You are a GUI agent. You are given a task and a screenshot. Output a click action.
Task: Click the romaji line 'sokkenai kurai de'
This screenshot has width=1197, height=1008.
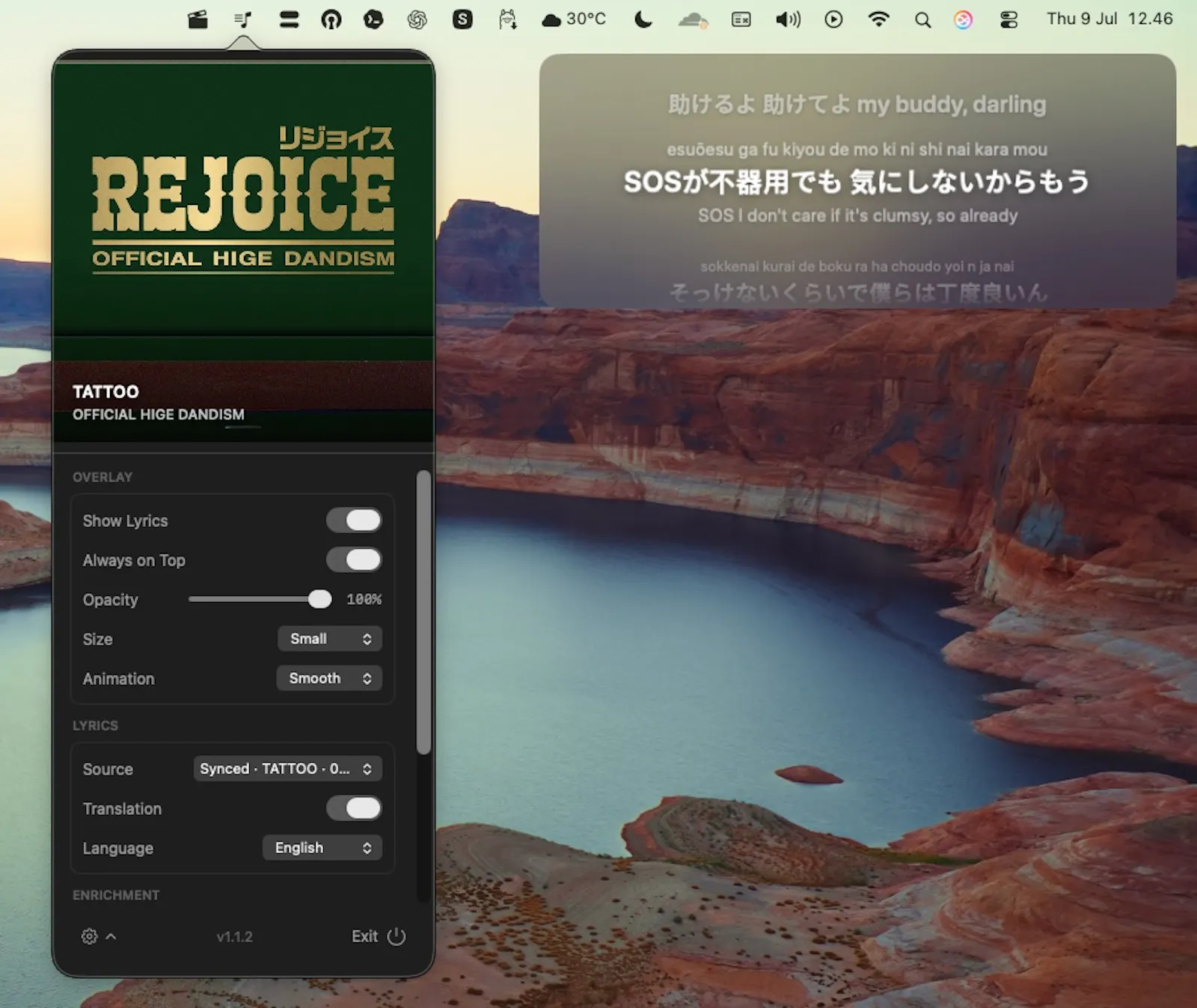(857, 266)
